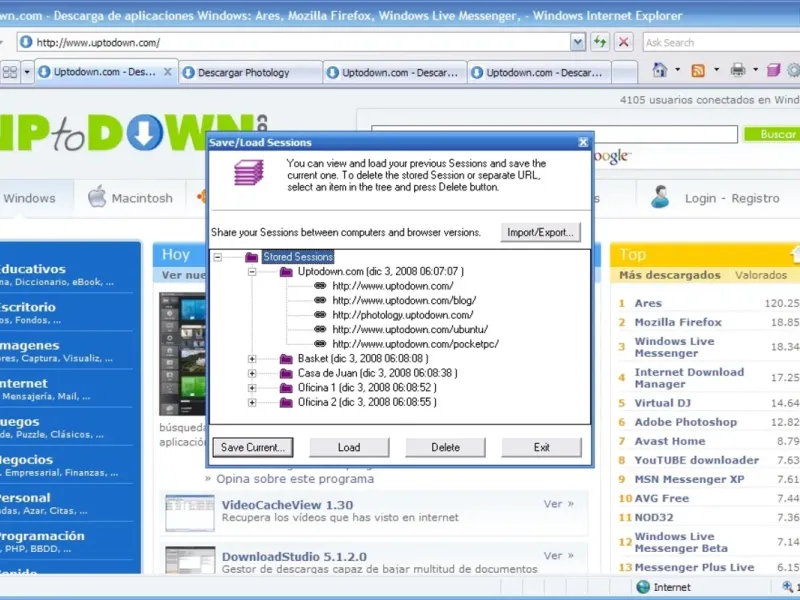
Task: Click the page icon in the address bar
Action: [26, 42]
